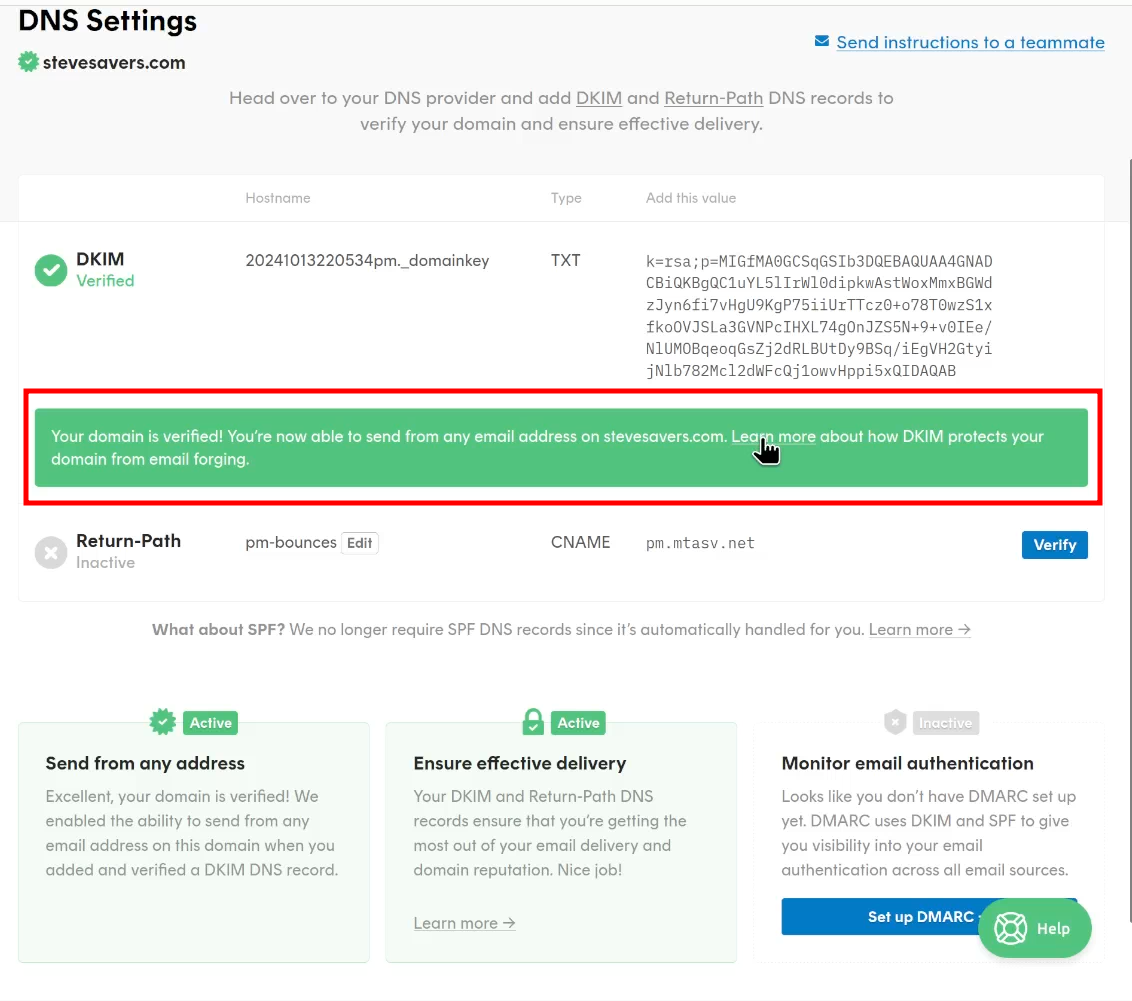Click the Ensure effective delivery heading
1132x1001 pixels.
520,764
